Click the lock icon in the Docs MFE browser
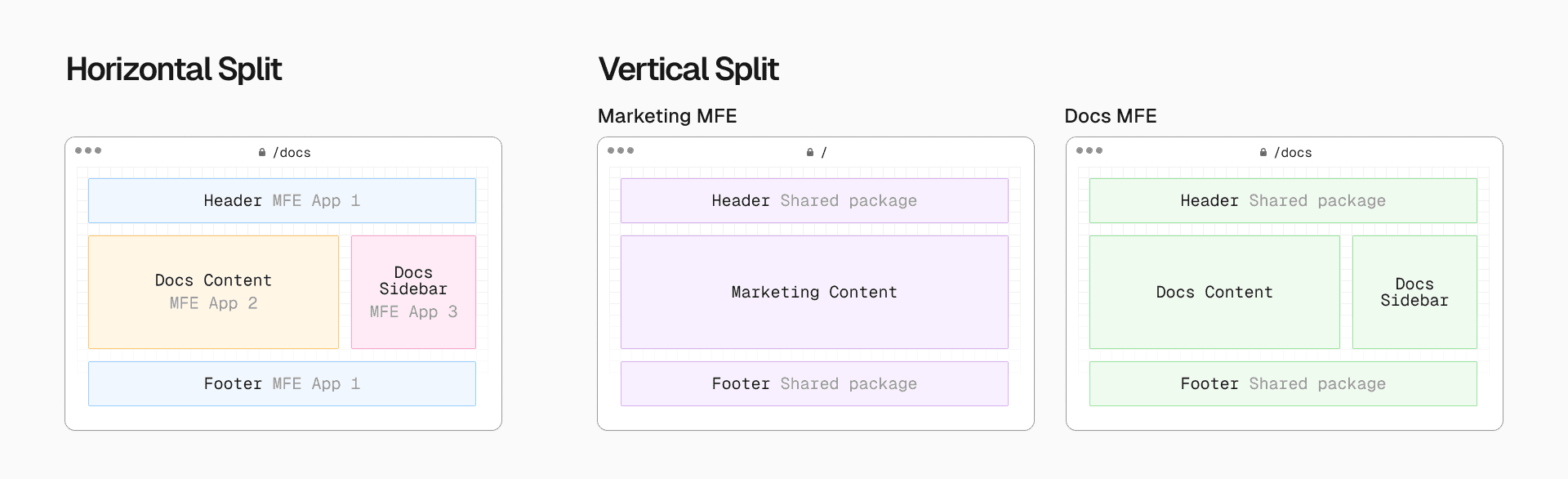The width and height of the screenshot is (1568, 479). pyautogui.click(x=1263, y=153)
